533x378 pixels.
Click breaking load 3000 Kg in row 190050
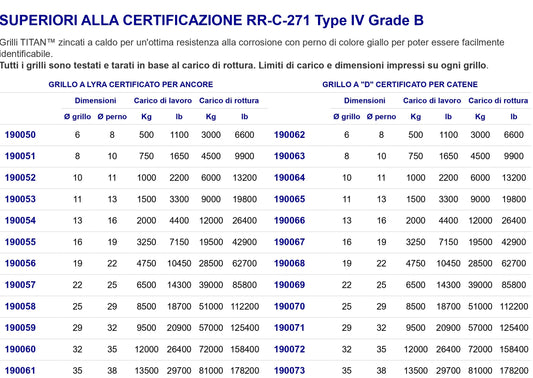(211, 135)
